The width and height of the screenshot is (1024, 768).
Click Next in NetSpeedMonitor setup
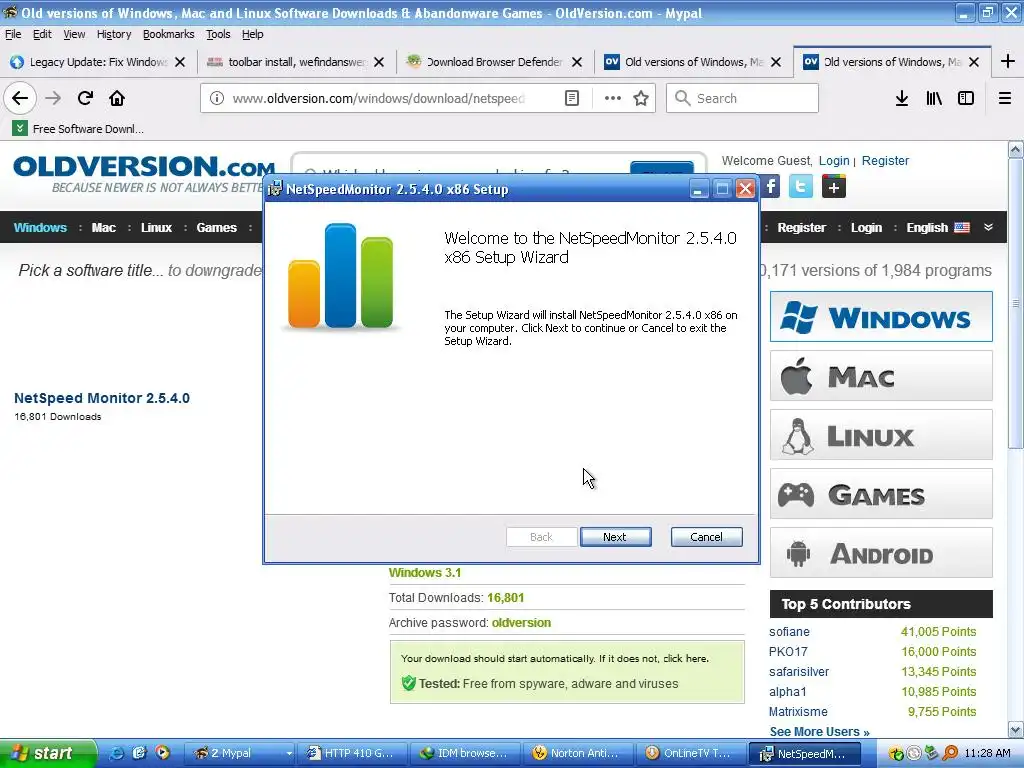[x=615, y=537]
